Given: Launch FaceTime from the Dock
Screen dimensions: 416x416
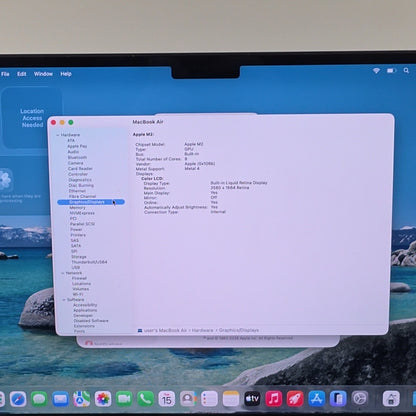Looking at the screenshot, I should pyautogui.click(x=124, y=399).
